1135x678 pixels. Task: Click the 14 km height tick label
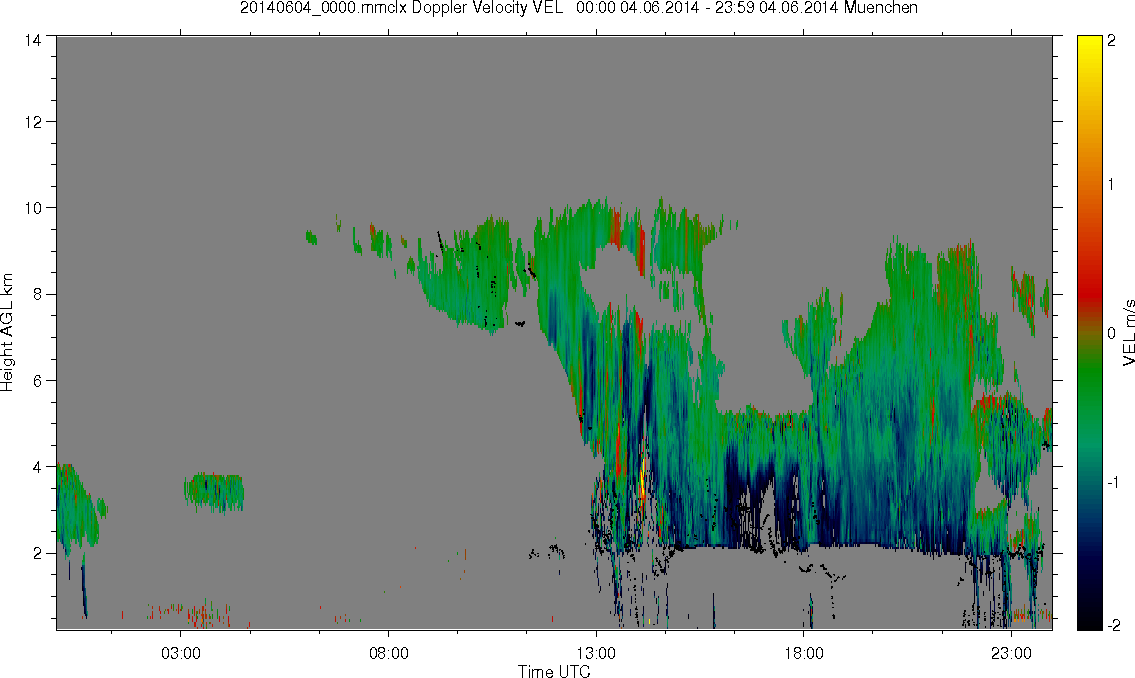pyautogui.click(x=32, y=41)
